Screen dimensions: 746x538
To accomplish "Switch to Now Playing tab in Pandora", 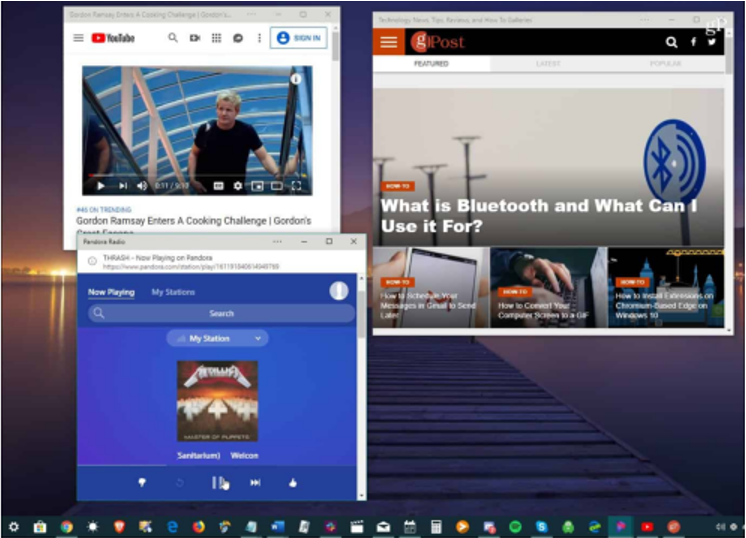I will [x=111, y=292].
